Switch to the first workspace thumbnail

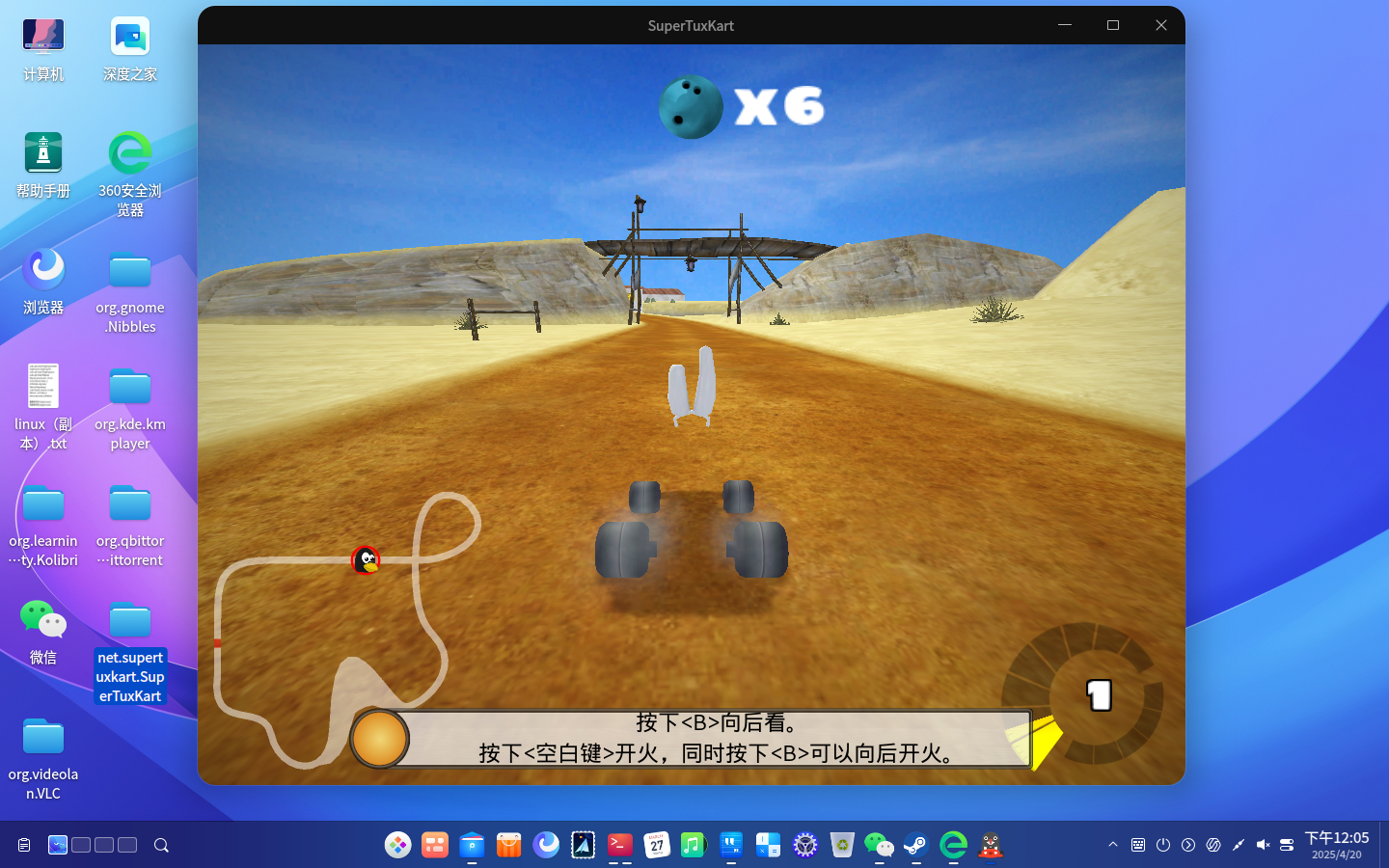point(58,845)
